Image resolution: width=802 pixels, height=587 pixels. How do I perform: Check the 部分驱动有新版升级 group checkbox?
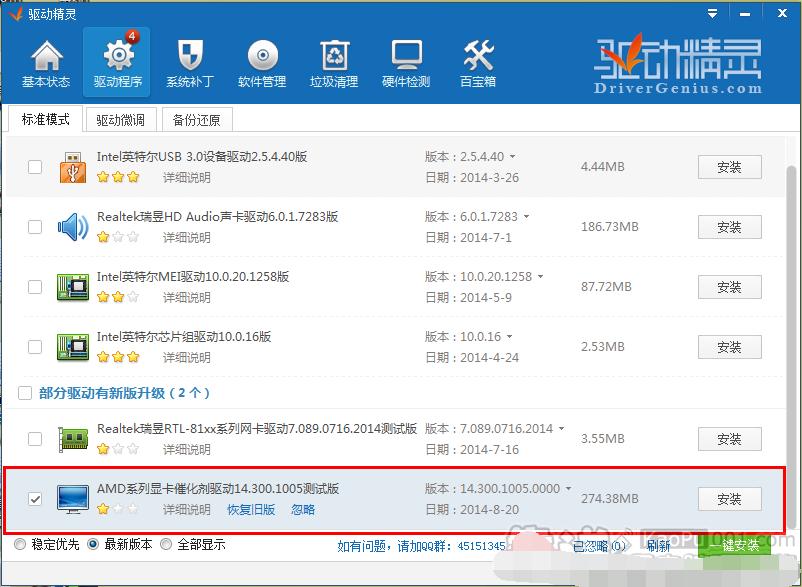pyautogui.click(x=25, y=393)
